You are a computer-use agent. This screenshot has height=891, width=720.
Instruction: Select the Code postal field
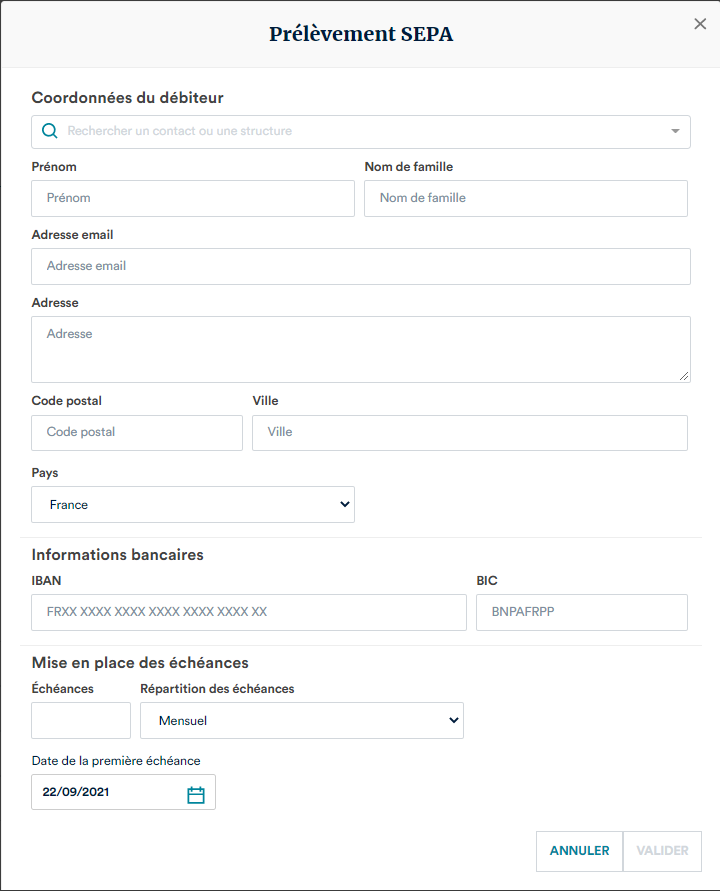[x=137, y=432]
